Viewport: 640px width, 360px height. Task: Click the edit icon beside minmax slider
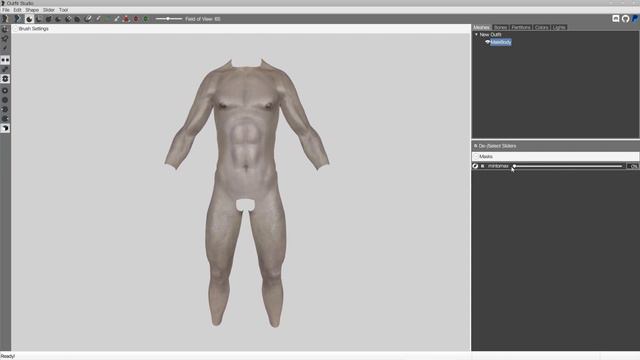475,166
